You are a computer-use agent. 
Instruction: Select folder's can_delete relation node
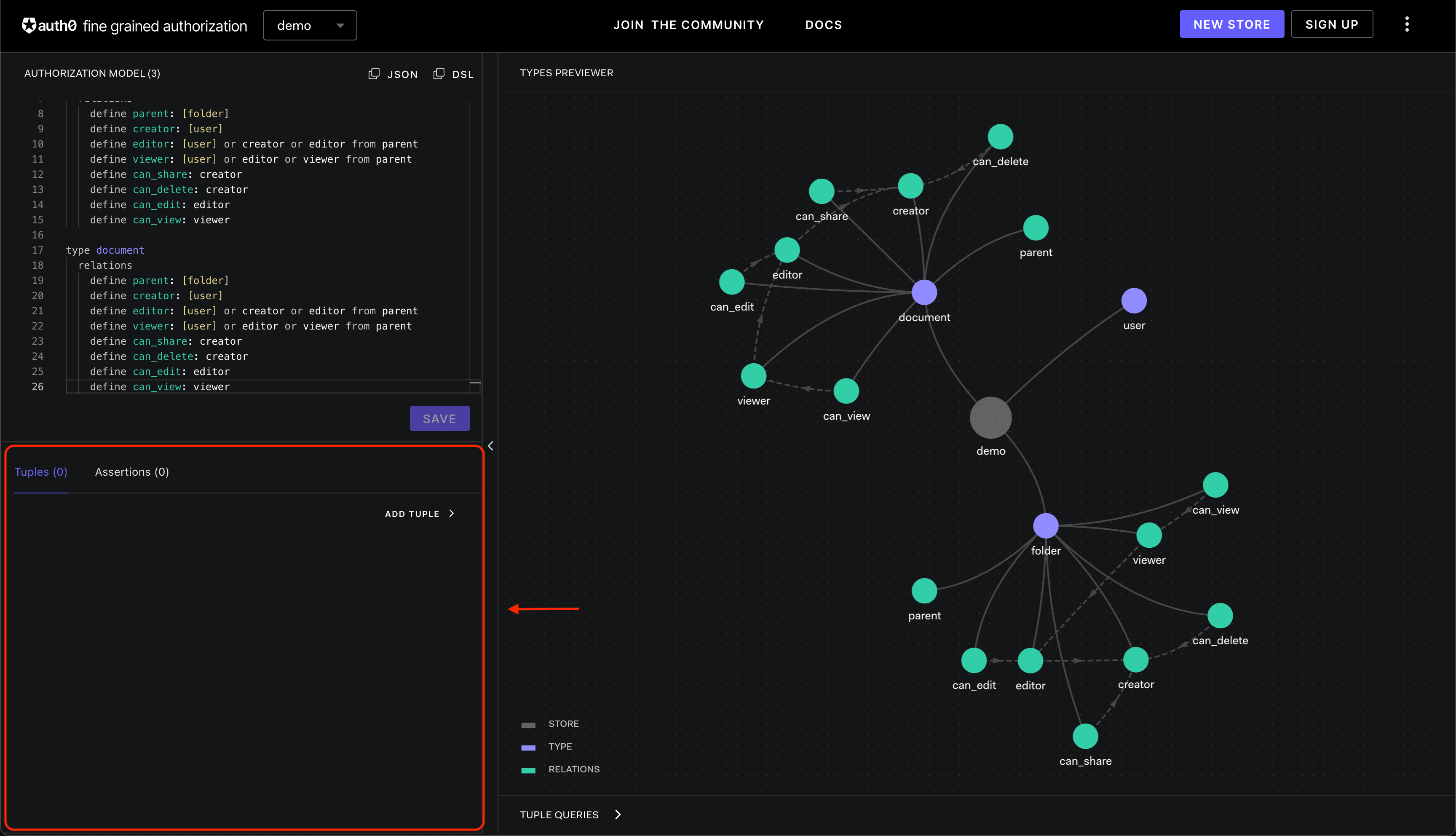pos(1220,616)
